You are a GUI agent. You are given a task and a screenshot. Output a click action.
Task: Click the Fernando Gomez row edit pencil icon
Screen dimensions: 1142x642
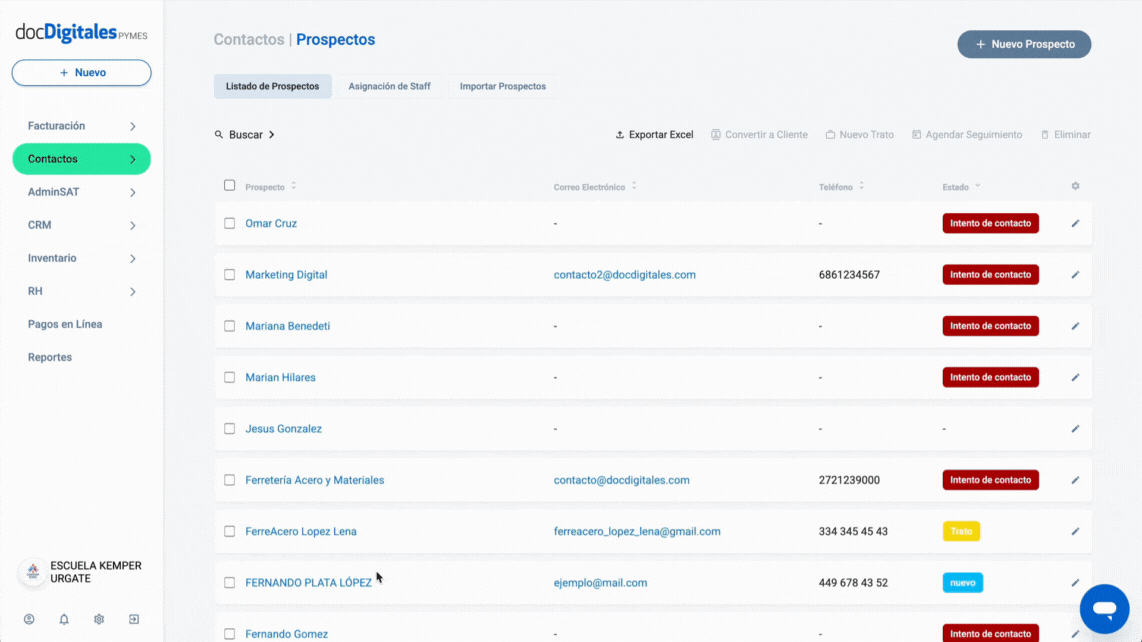click(x=1076, y=634)
